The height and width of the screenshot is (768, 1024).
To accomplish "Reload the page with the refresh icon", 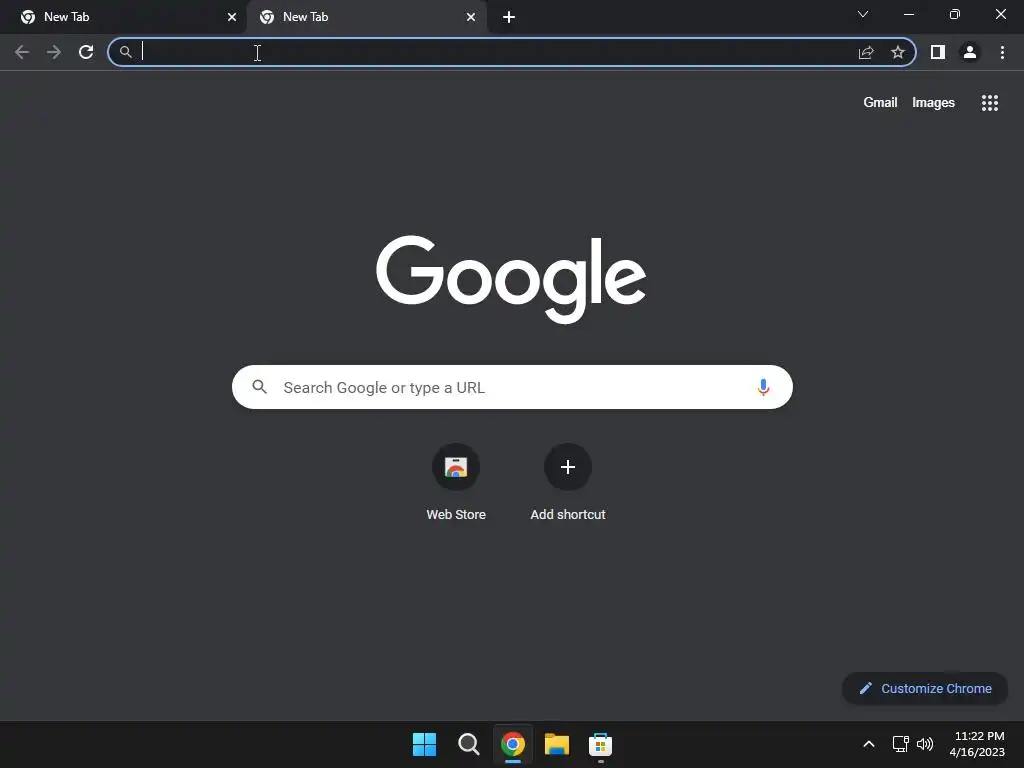I will (x=86, y=52).
